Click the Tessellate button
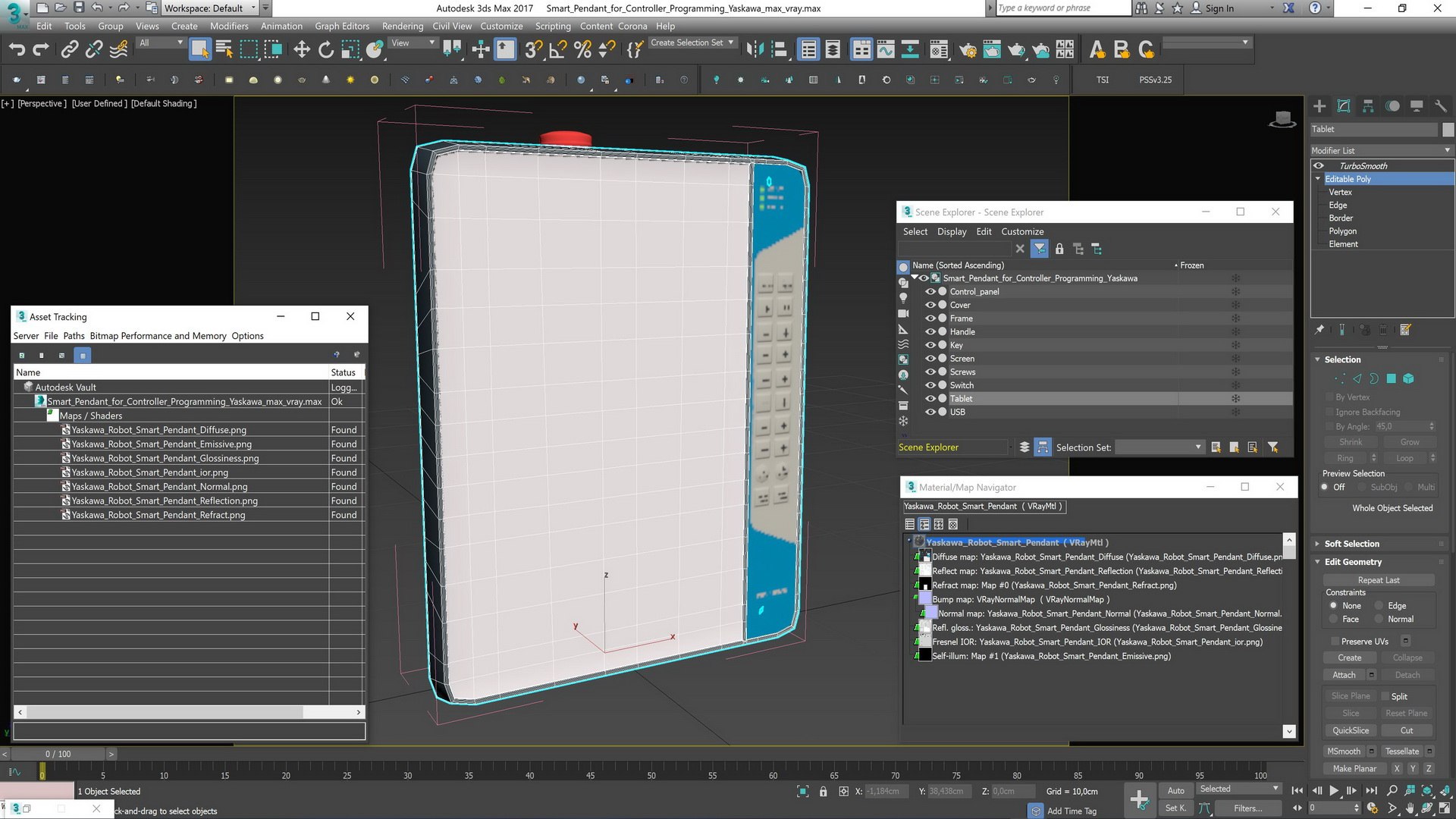The width and height of the screenshot is (1456, 819). [1402, 752]
